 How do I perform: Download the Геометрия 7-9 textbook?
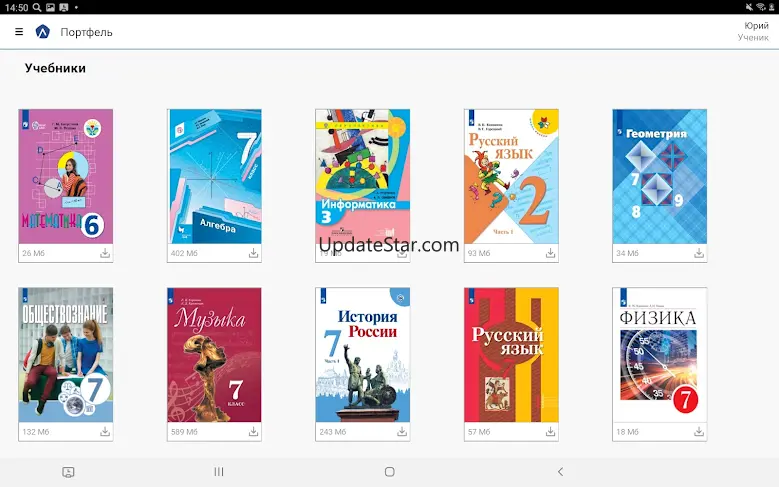tap(699, 253)
